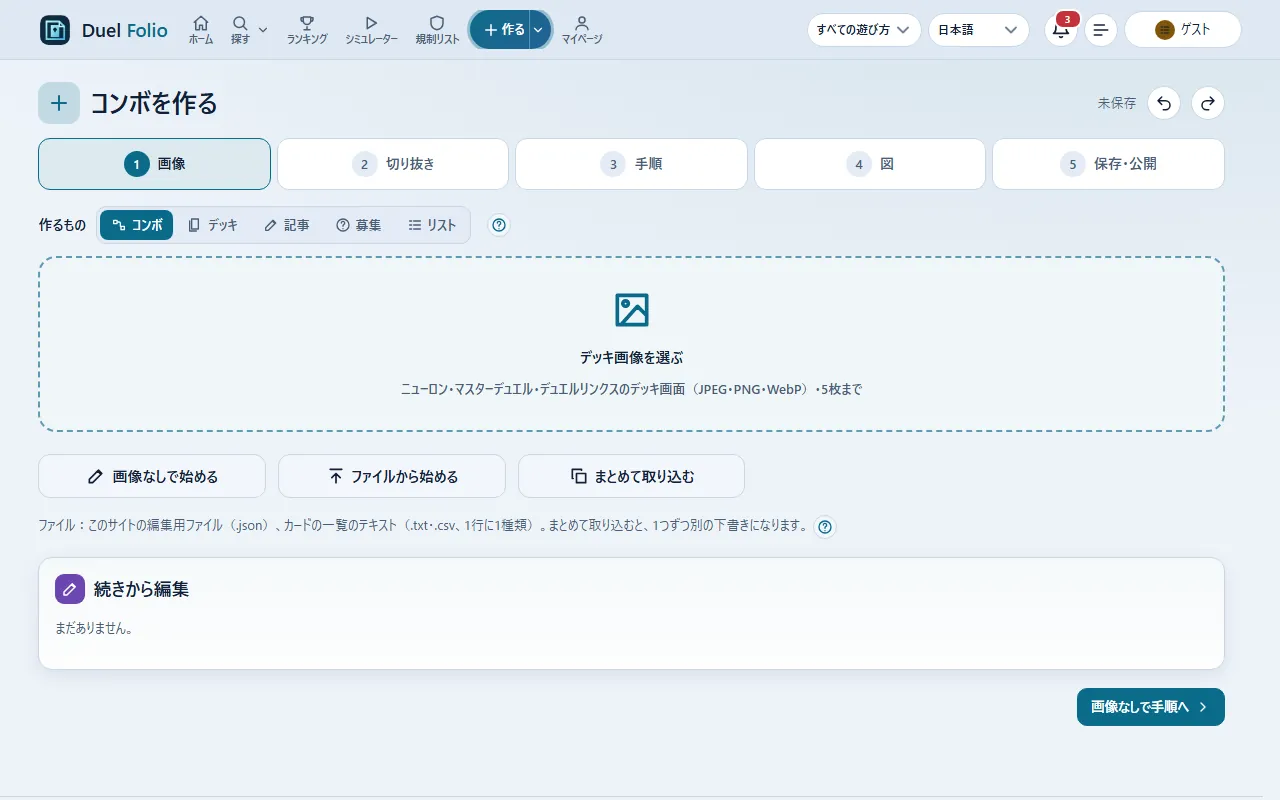
Task: Click the Duel Folio logo icon
Action: coord(55,30)
